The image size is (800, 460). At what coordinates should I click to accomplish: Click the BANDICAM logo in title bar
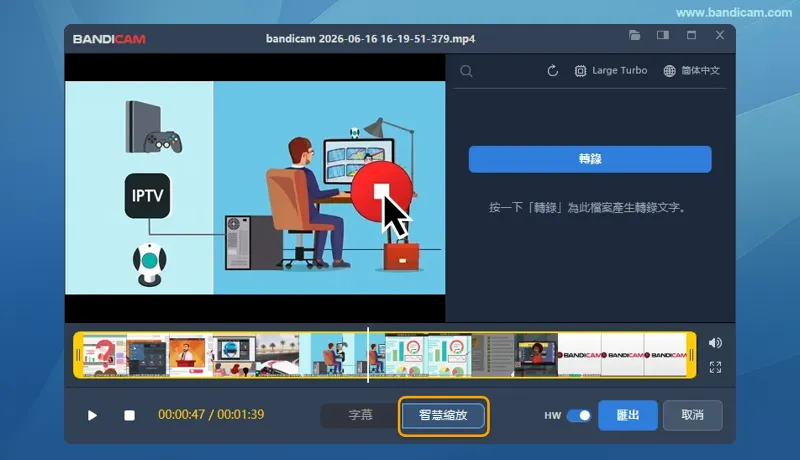(109, 39)
